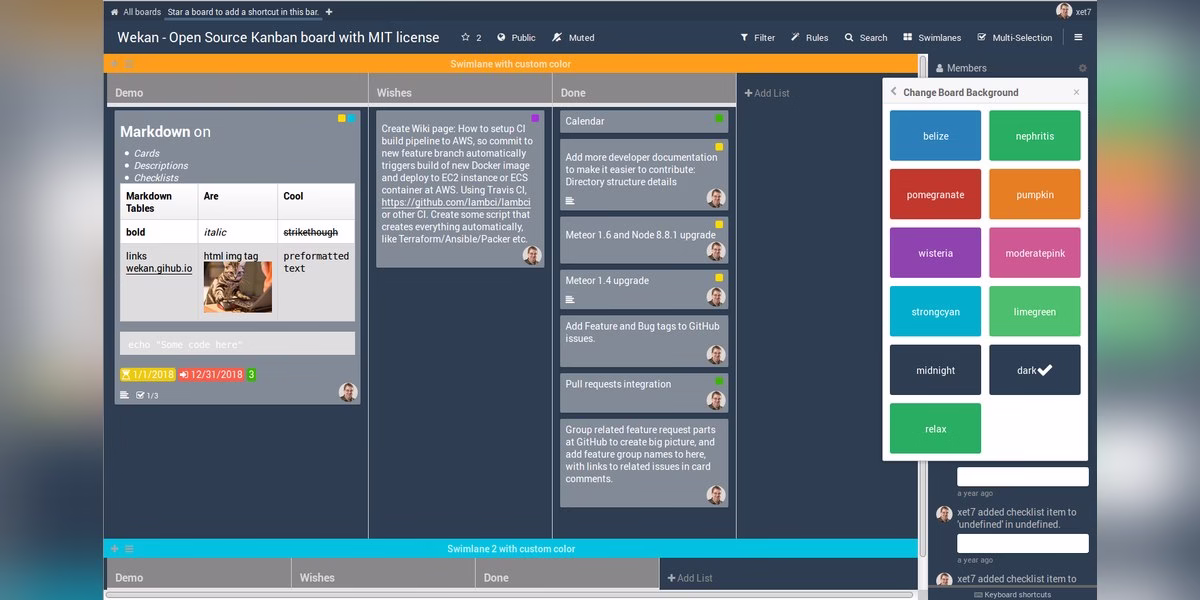Viewport: 1200px width, 600px height.
Task: Click the Members heading icon in sidebar
Action: (940, 68)
